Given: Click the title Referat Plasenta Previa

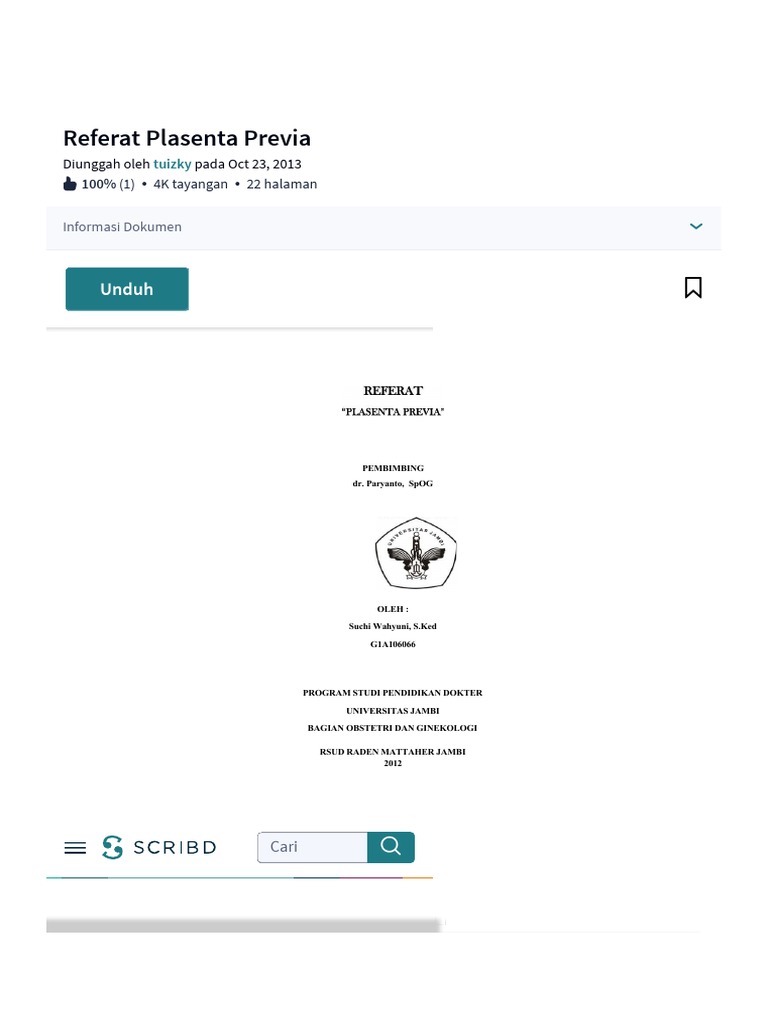Looking at the screenshot, I should [x=187, y=138].
